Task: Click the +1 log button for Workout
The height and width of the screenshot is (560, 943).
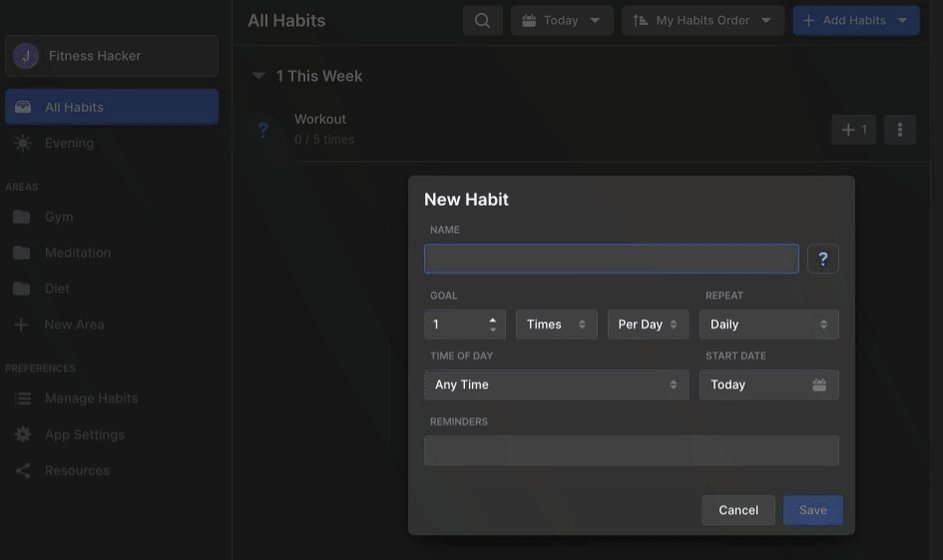Action: click(853, 130)
